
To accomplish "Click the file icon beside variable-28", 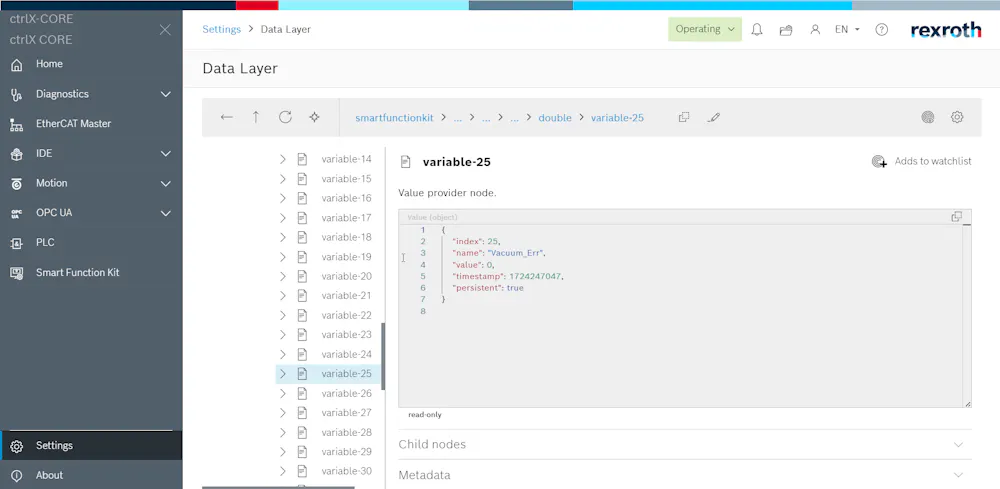I will 302,432.
